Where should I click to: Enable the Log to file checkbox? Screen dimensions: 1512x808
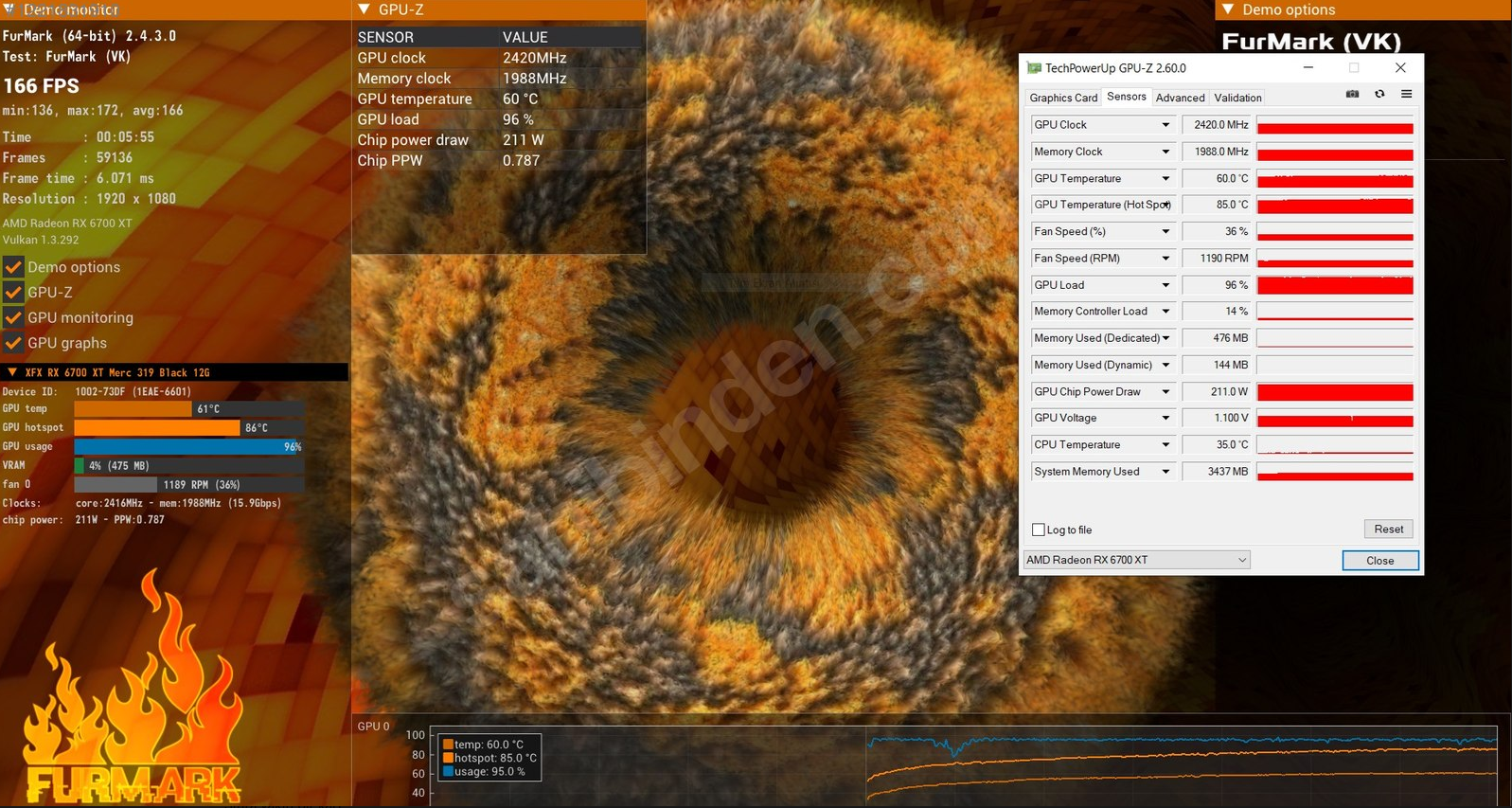(1039, 530)
